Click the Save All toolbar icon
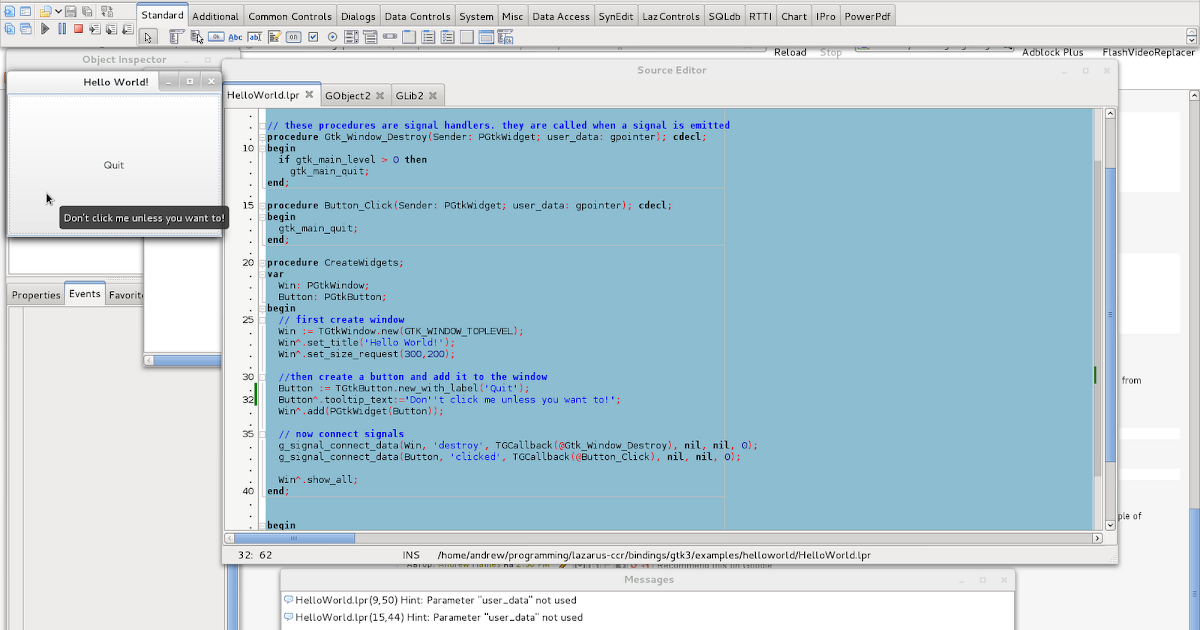This screenshot has height=630, width=1200. pos(87,11)
